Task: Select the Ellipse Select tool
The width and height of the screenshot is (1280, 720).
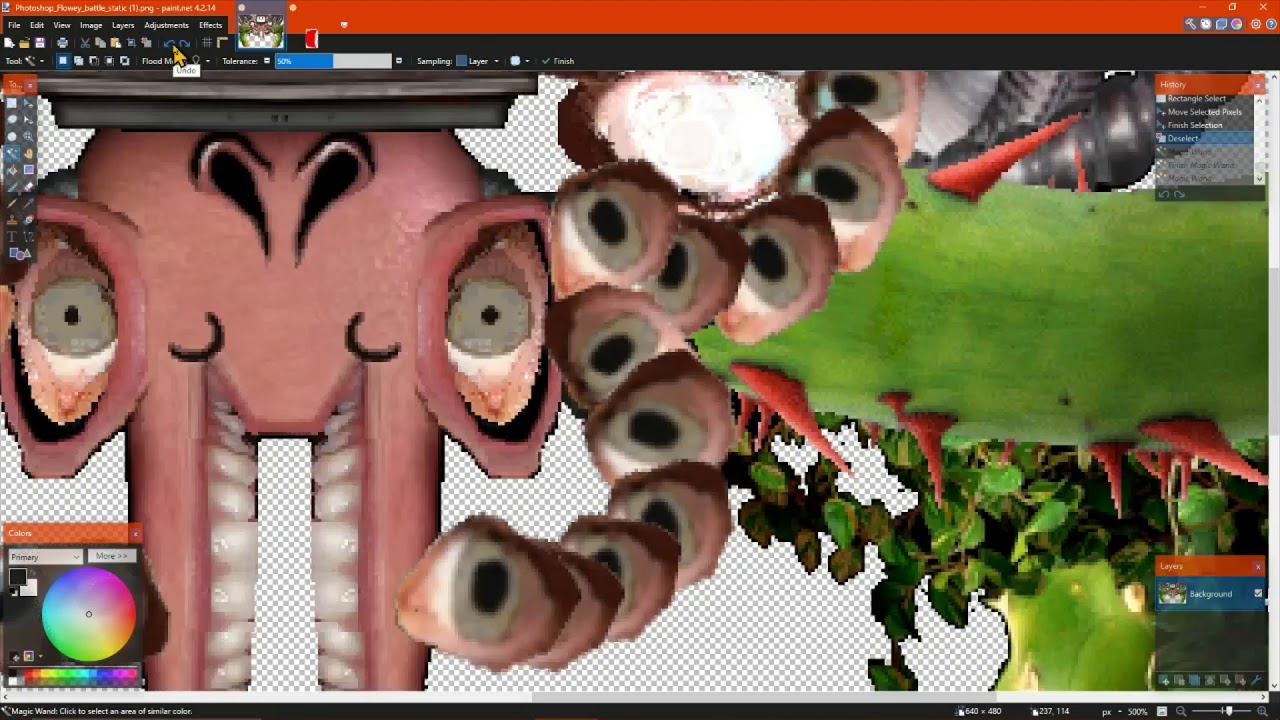Action: tap(12, 137)
